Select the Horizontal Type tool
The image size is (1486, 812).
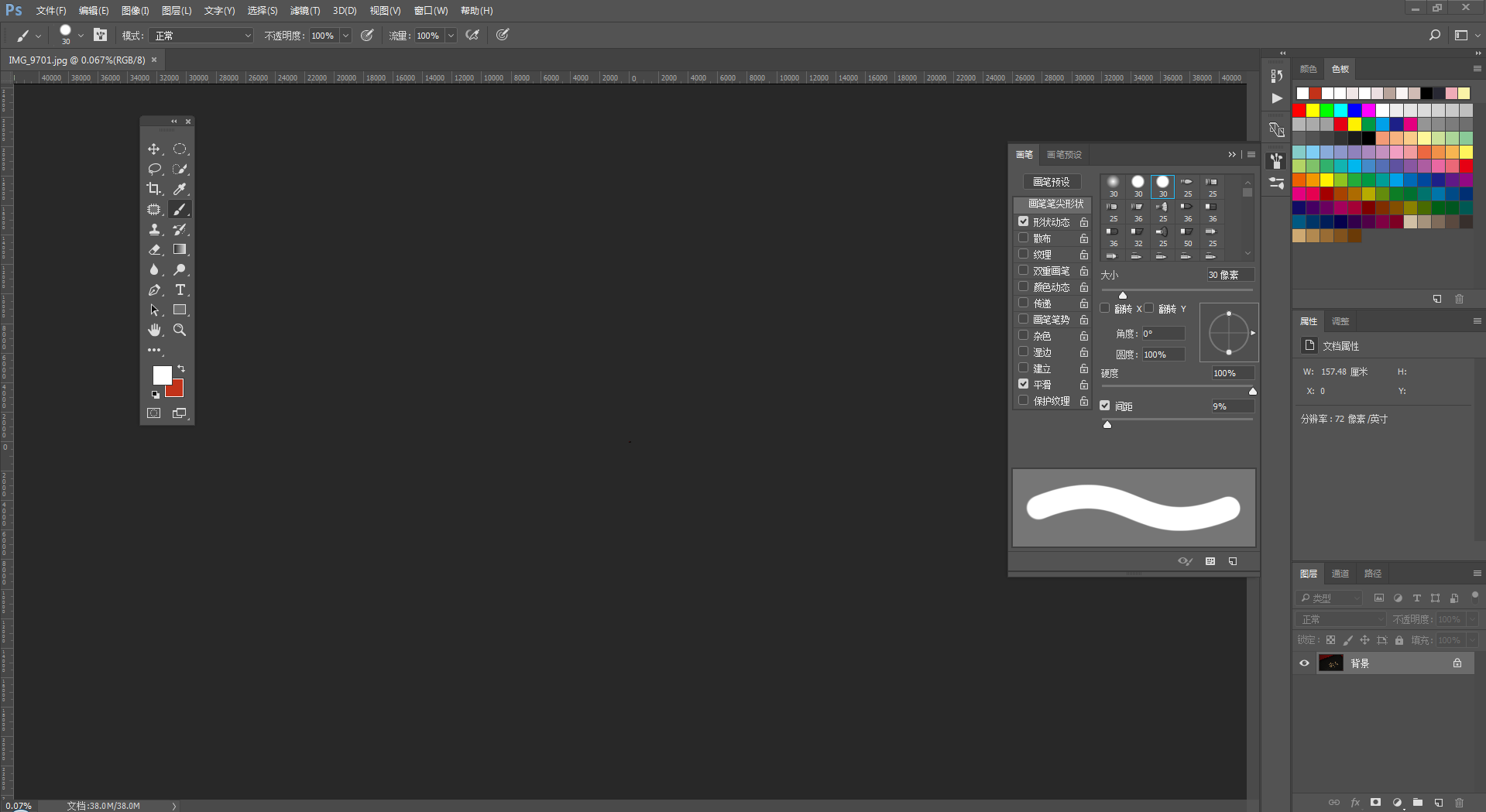(180, 290)
